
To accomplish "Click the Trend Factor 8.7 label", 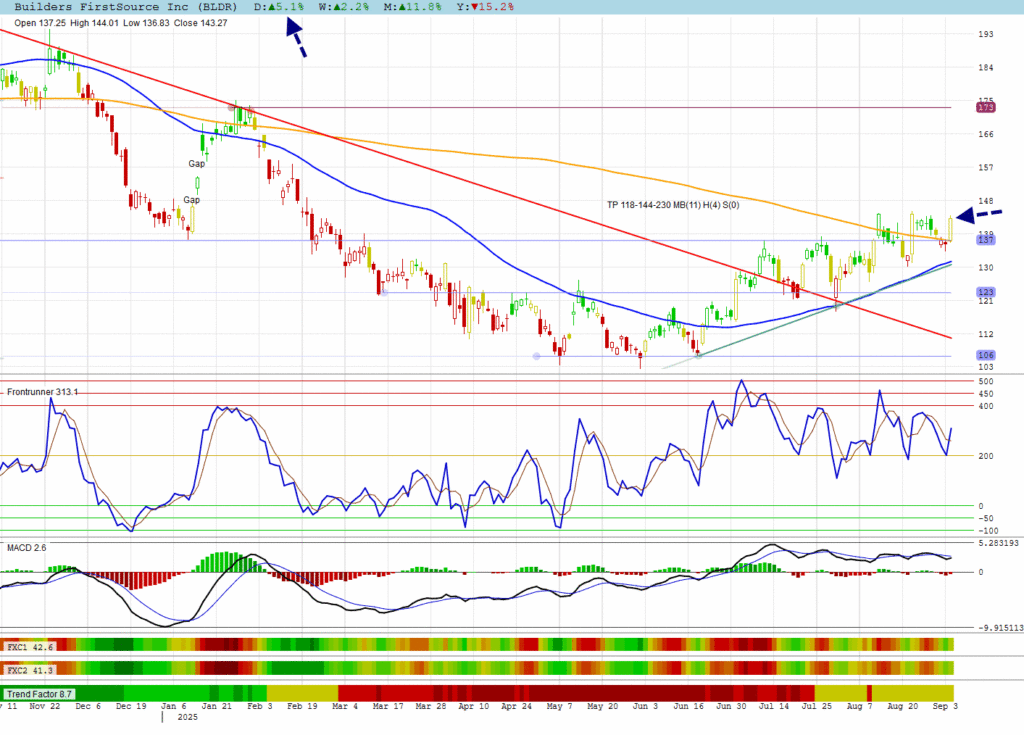I will 39,694.
